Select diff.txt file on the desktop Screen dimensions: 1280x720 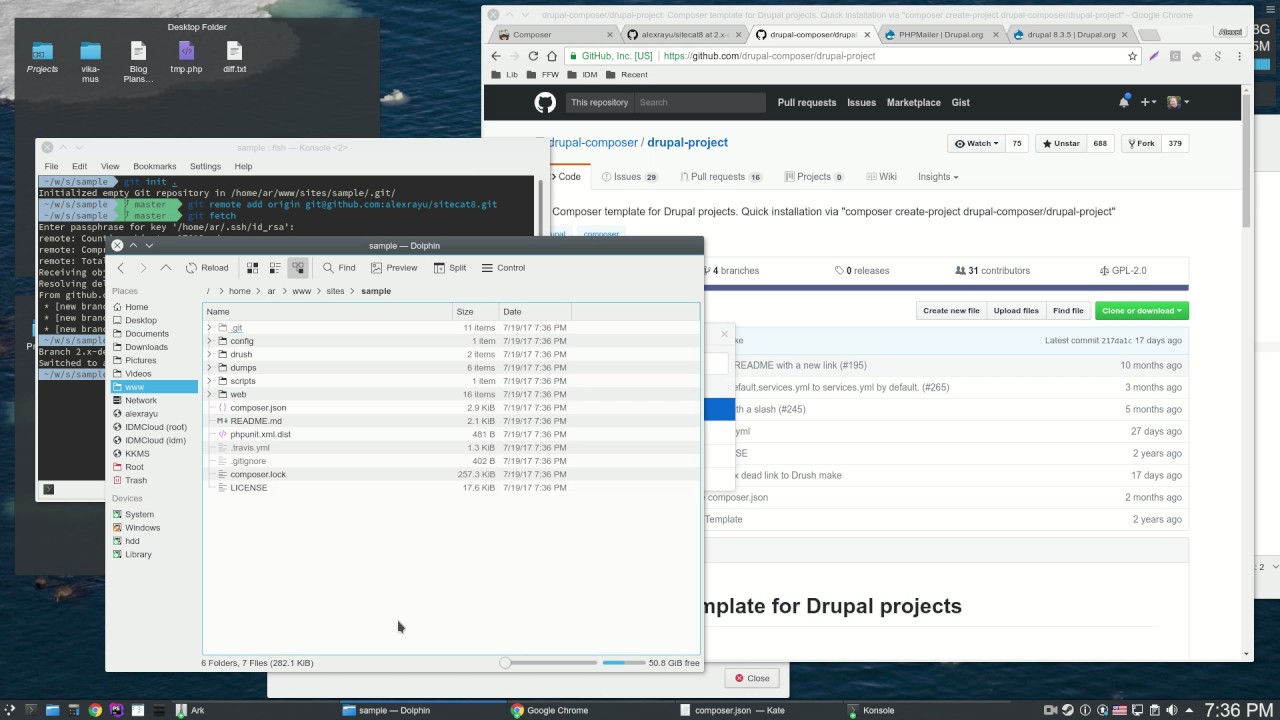(234, 58)
